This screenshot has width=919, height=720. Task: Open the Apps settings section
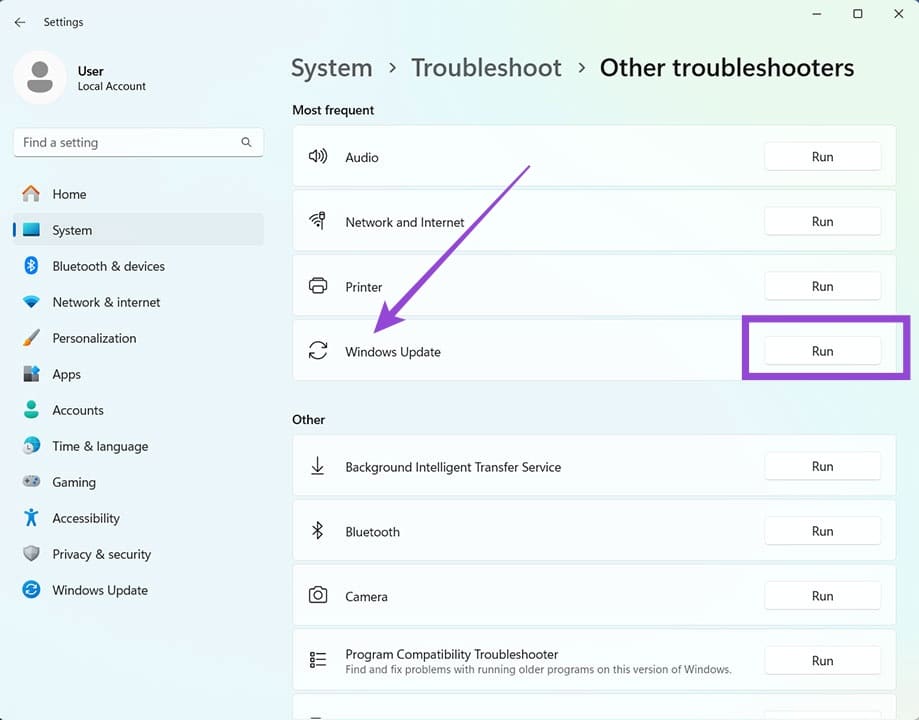(x=66, y=374)
